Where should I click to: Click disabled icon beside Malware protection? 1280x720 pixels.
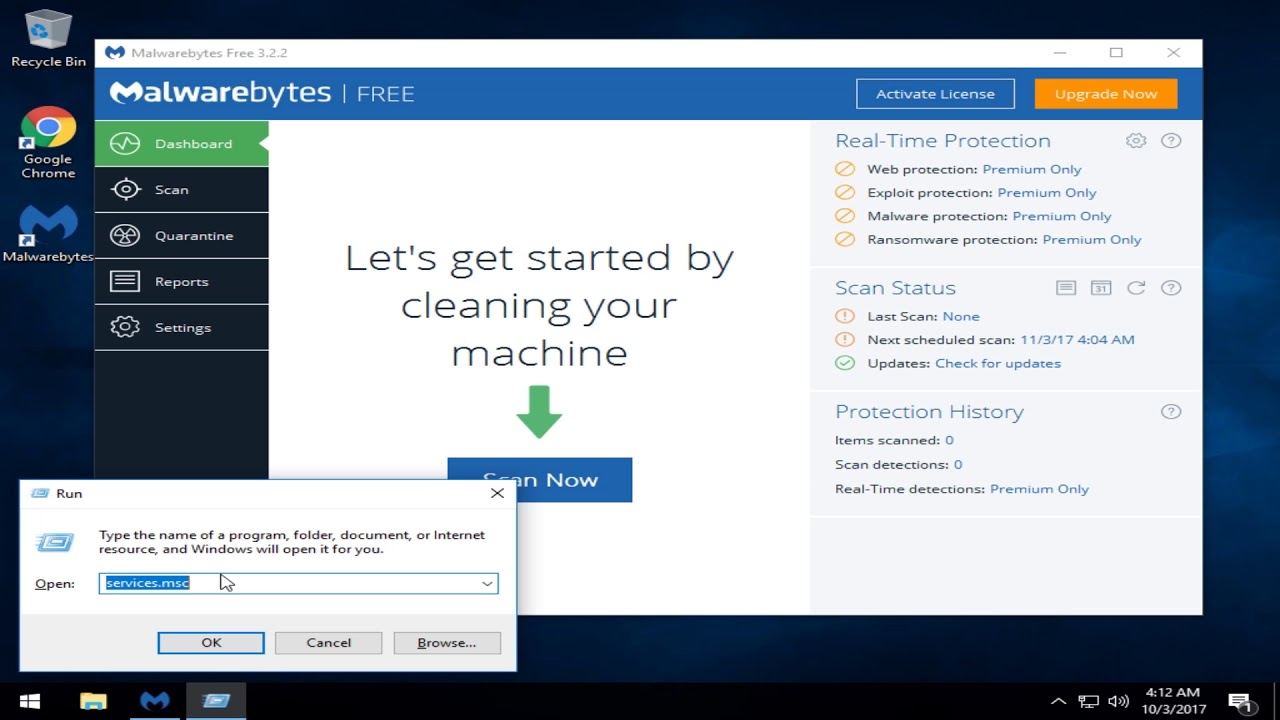[x=845, y=216]
